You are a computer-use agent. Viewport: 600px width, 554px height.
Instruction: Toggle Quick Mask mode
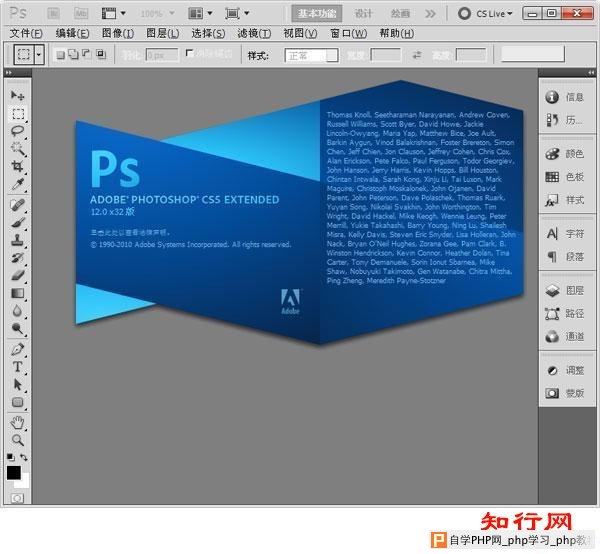(x=17, y=498)
